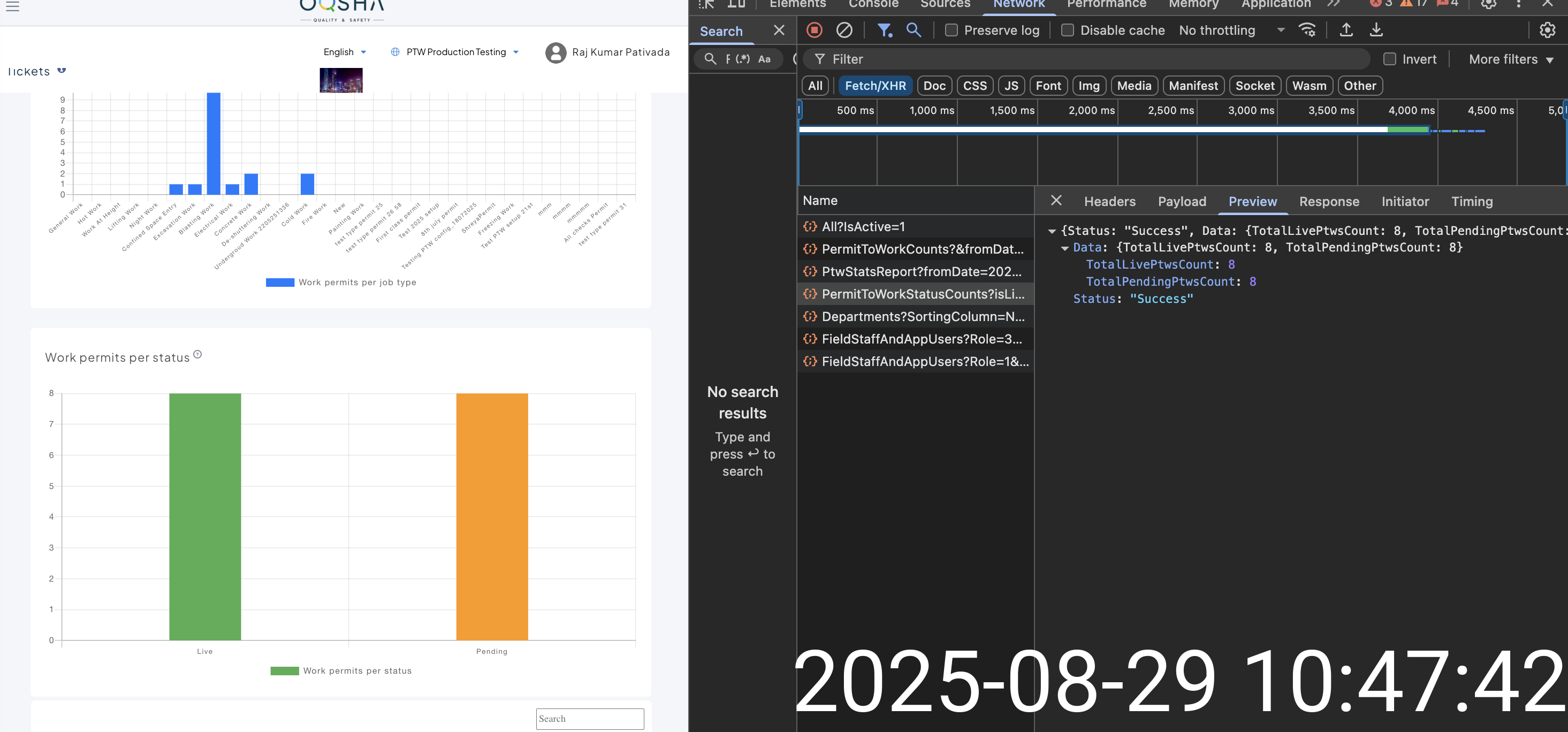Toggle the network filter funnel icon
The image size is (1568, 732).
click(x=884, y=30)
